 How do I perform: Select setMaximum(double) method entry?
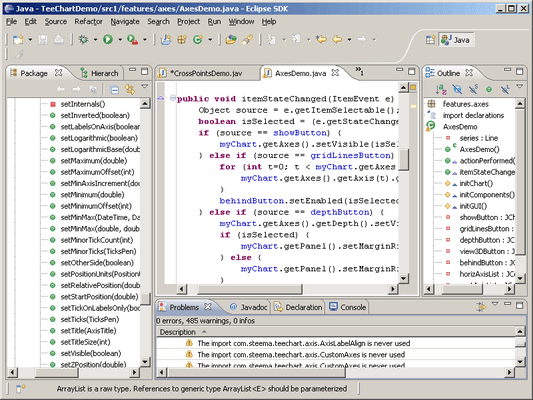click(x=94, y=160)
